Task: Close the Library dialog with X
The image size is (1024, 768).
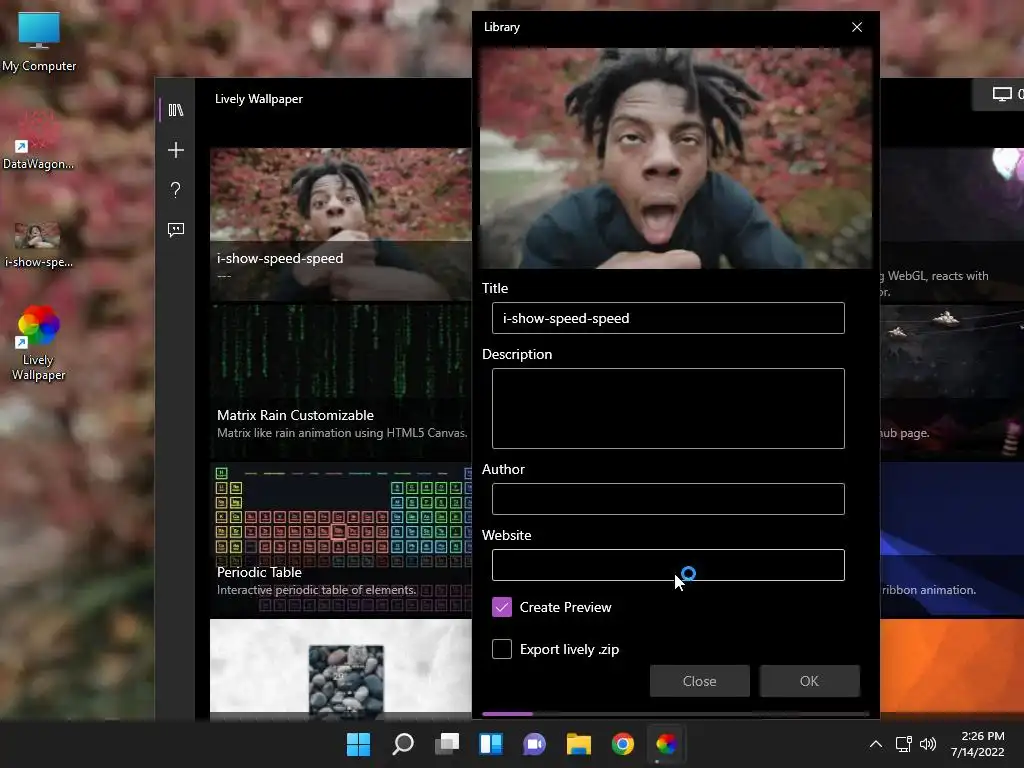Action: [x=857, y=27]
